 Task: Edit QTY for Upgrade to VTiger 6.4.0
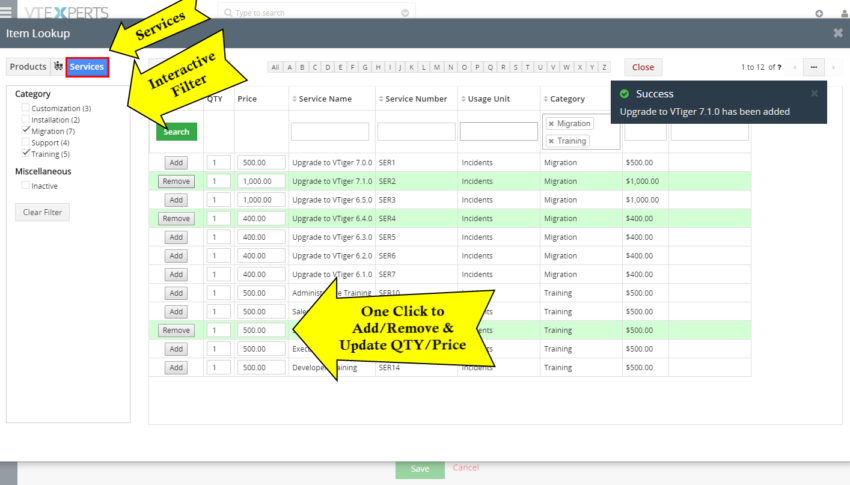point(218,218)
